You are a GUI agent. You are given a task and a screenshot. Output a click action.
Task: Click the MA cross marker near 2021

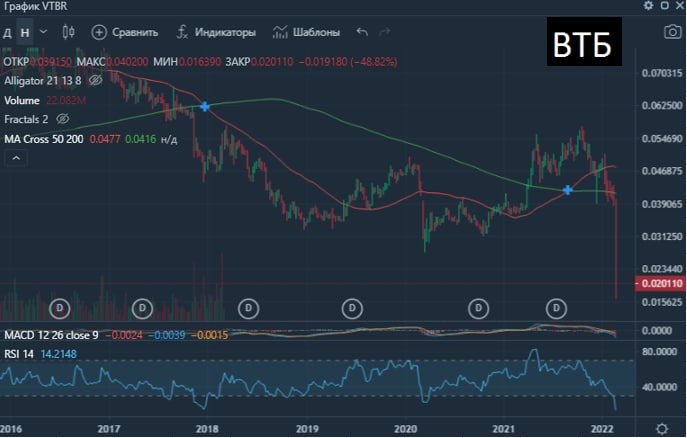click(568, 190)
